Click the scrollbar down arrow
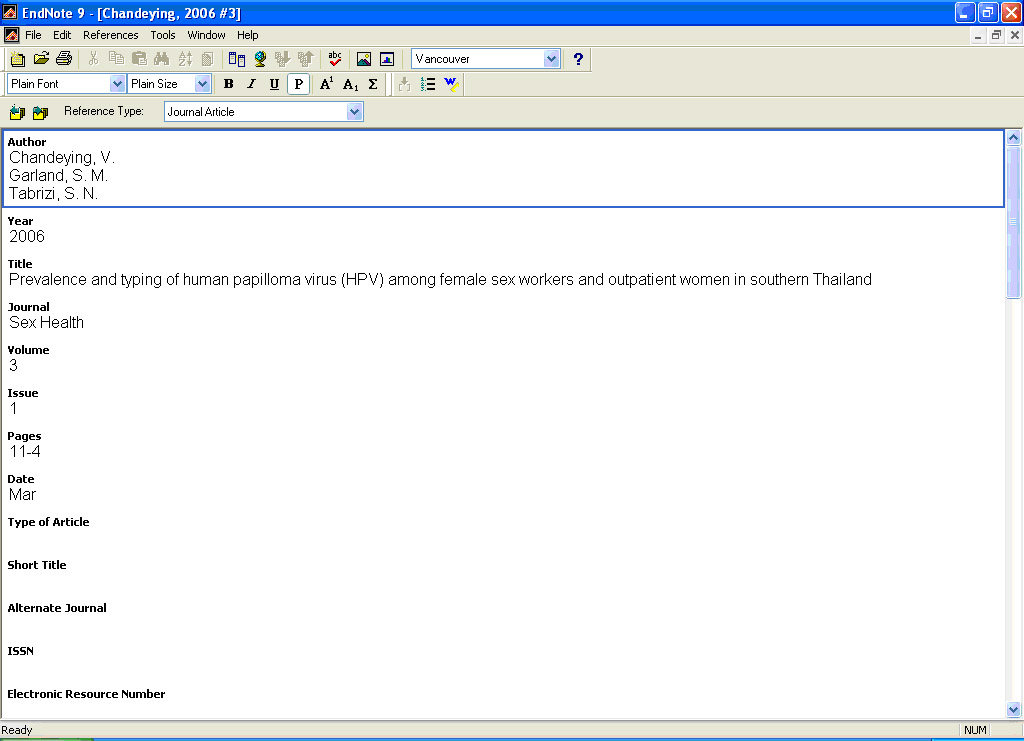This screenshot has height=741, width=1024. [x=1013, y=709]
